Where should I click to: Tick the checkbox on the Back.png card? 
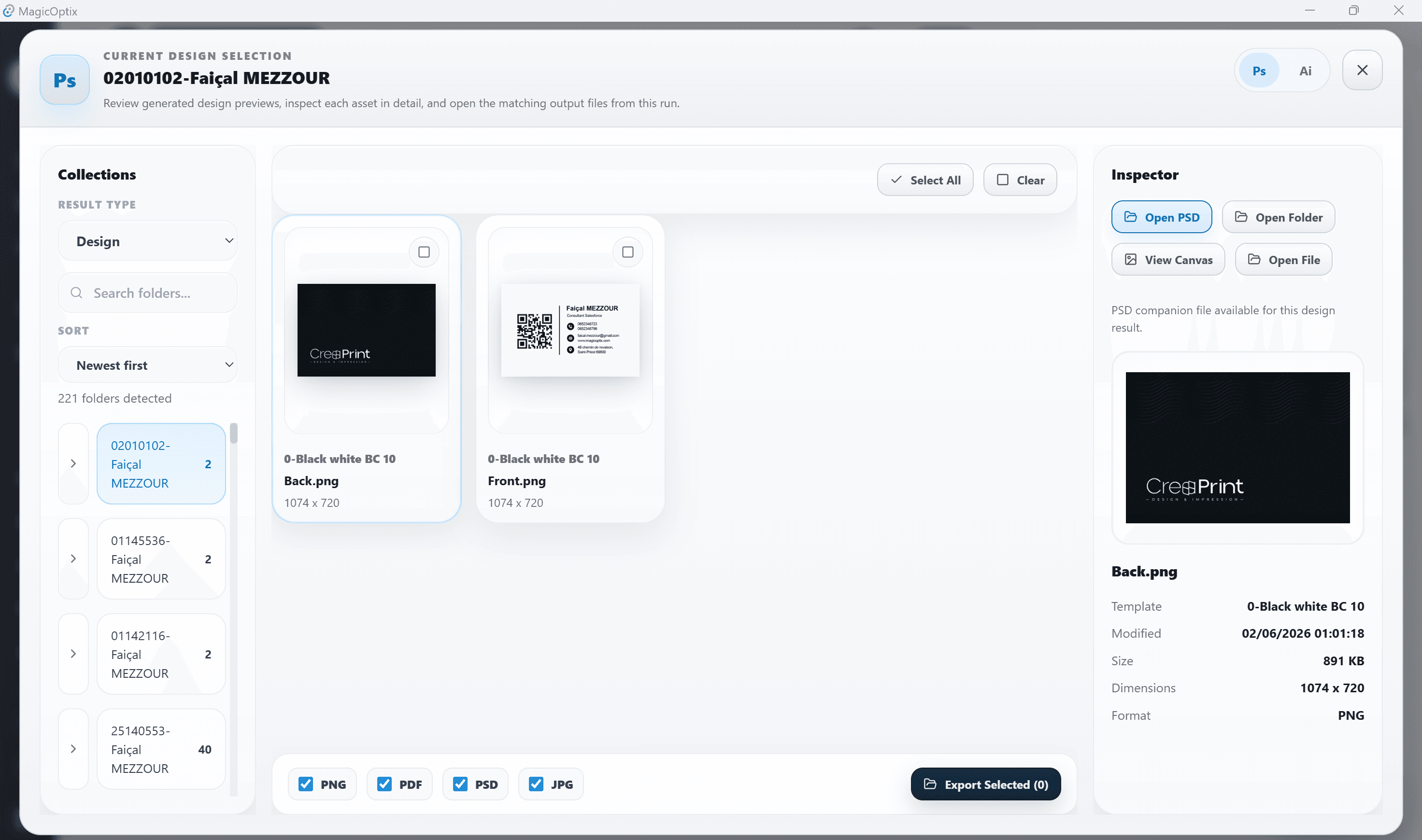point(424,252)
